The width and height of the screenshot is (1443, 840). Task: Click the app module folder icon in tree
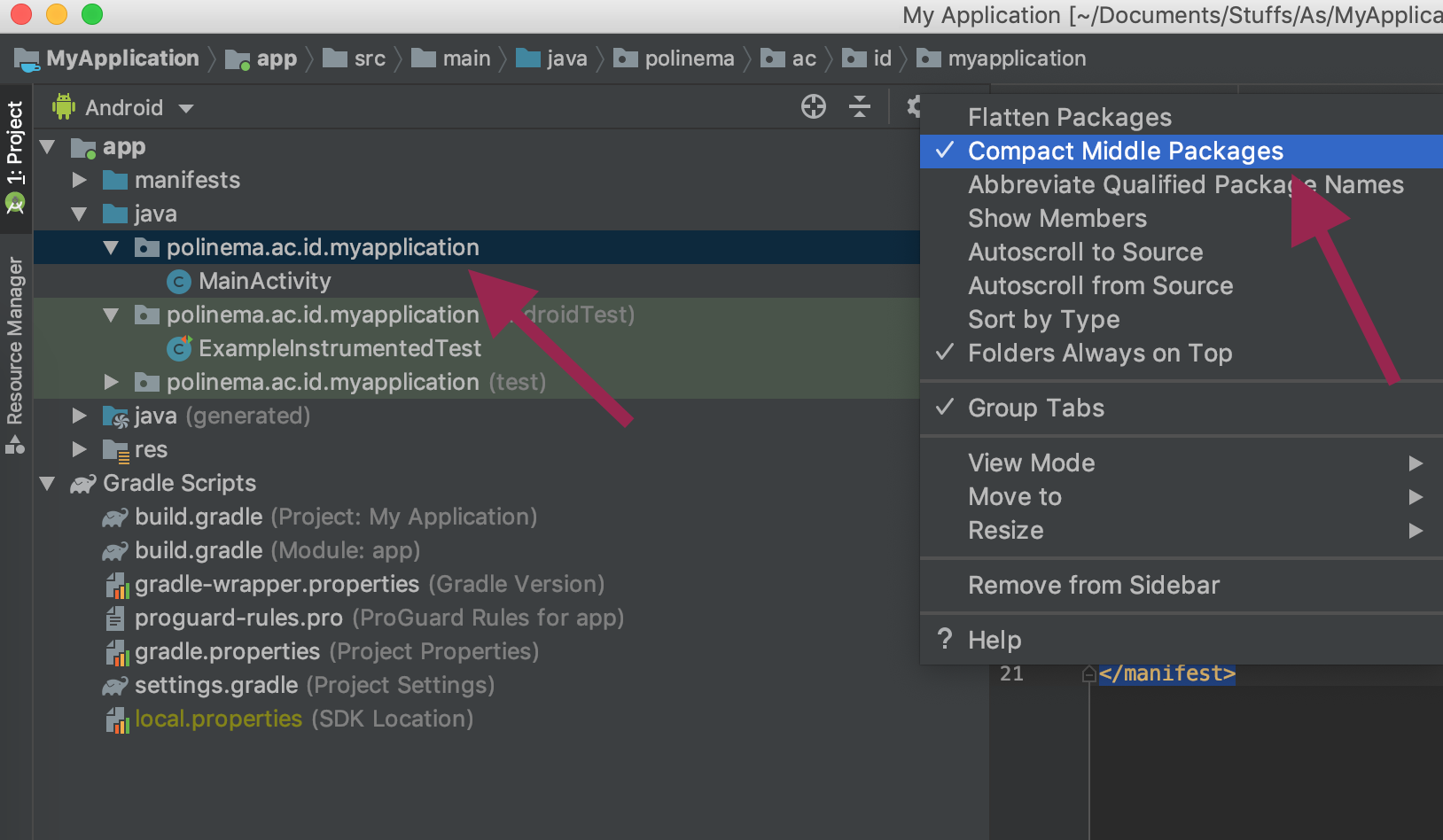pyautogui.click(x=83, y=148)
